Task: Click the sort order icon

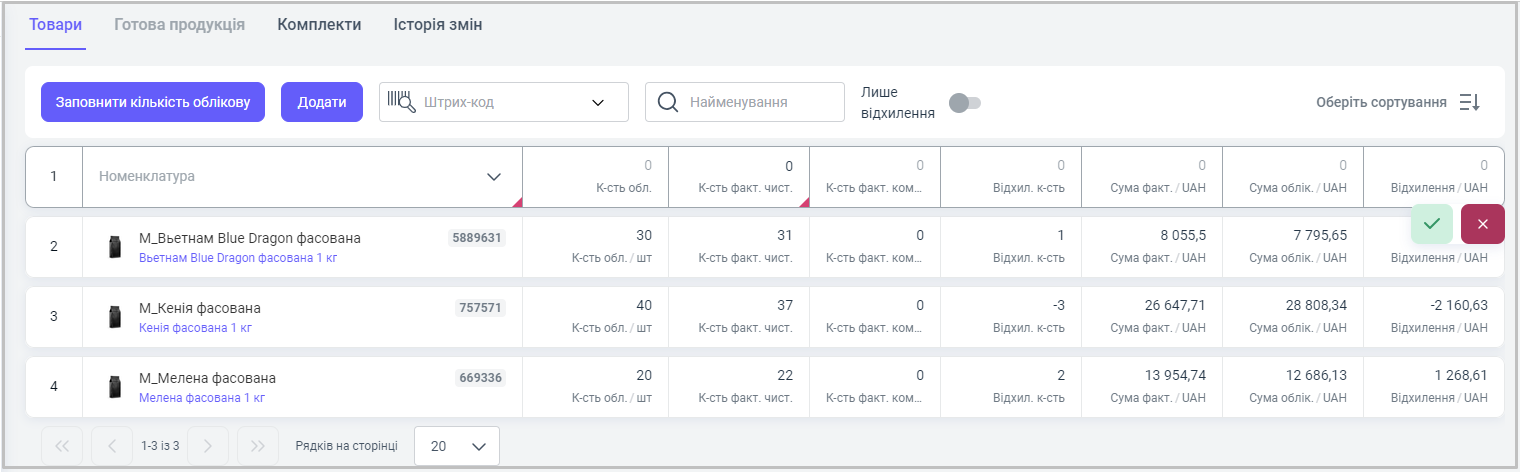Action: (x=1469, y=102)
